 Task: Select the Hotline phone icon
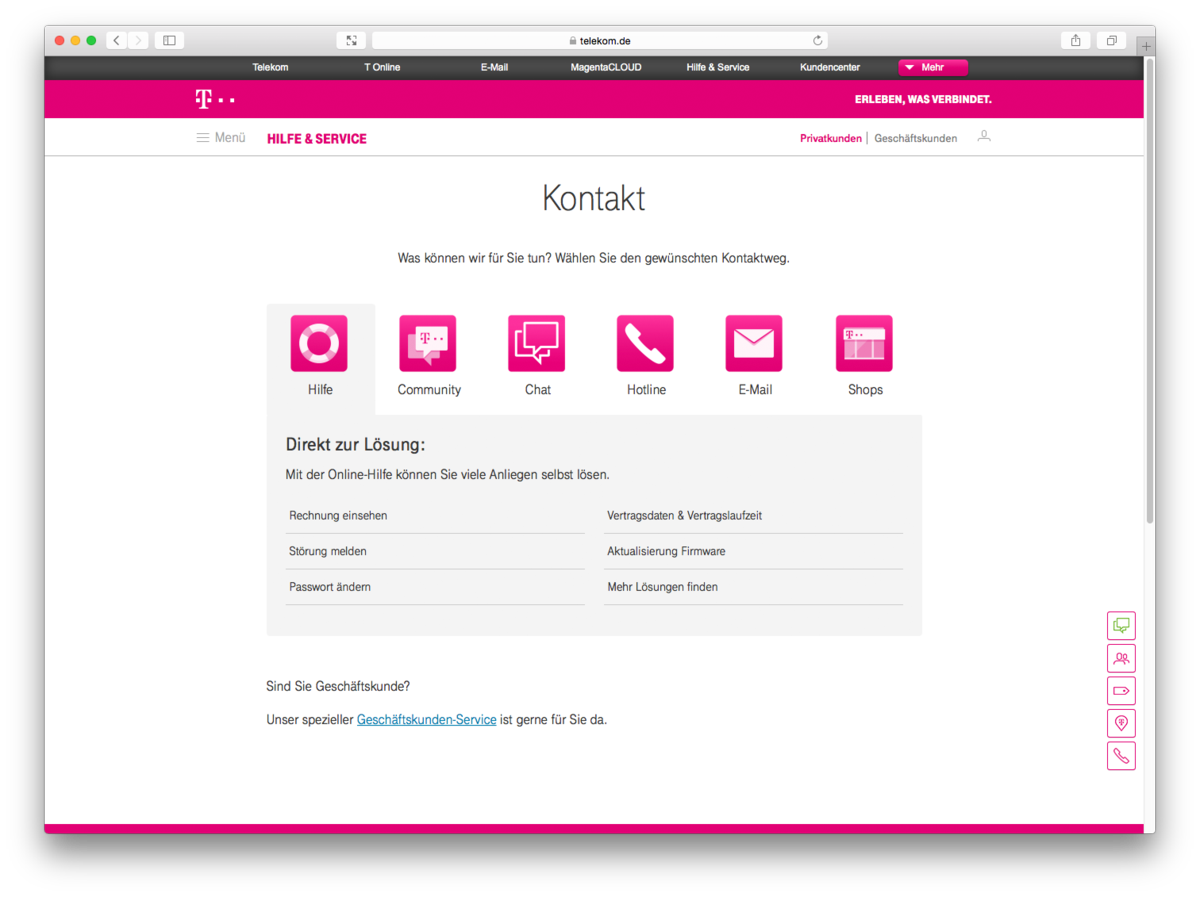(x=645, y=343)
